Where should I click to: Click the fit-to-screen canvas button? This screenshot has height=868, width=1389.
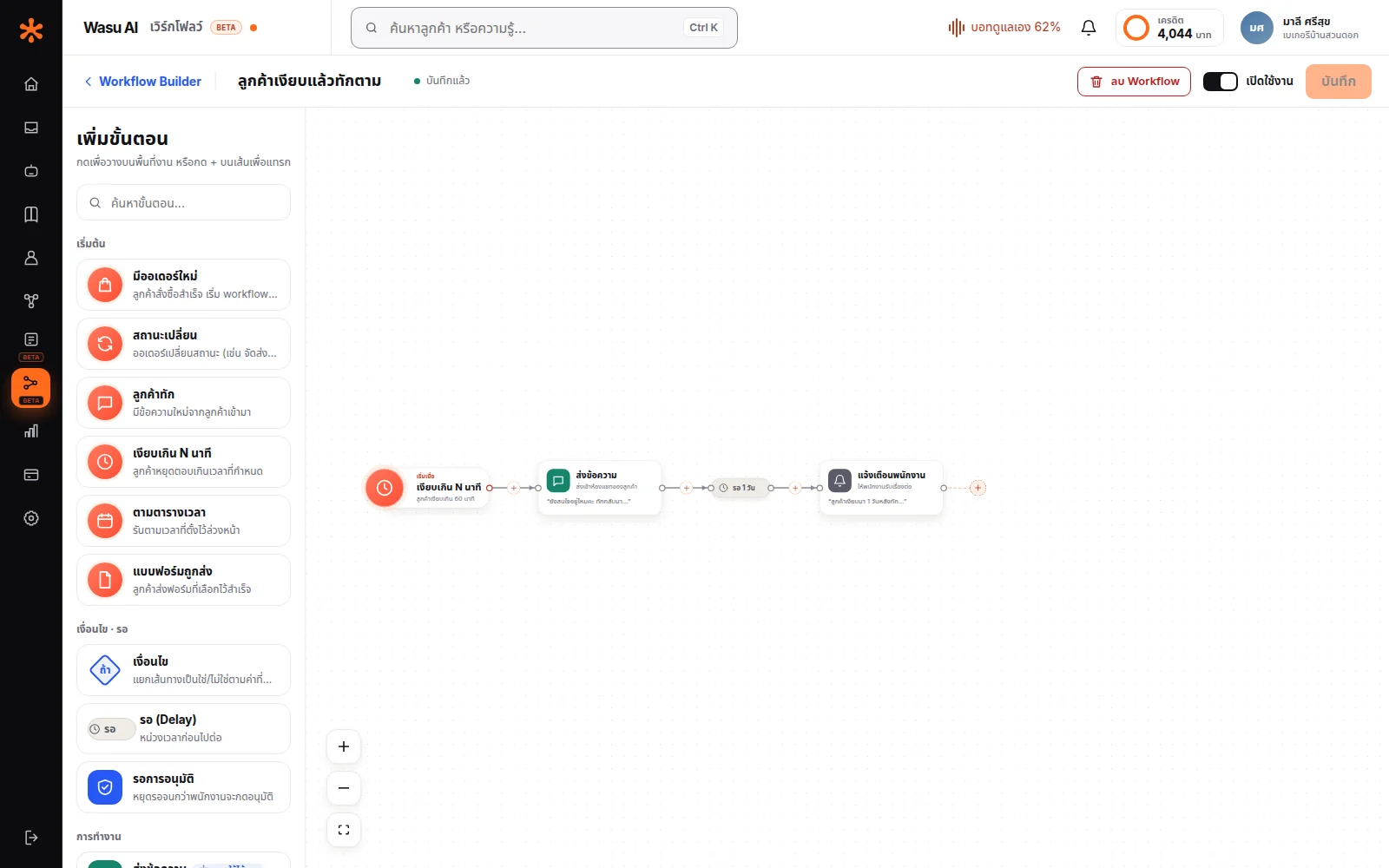344,830
